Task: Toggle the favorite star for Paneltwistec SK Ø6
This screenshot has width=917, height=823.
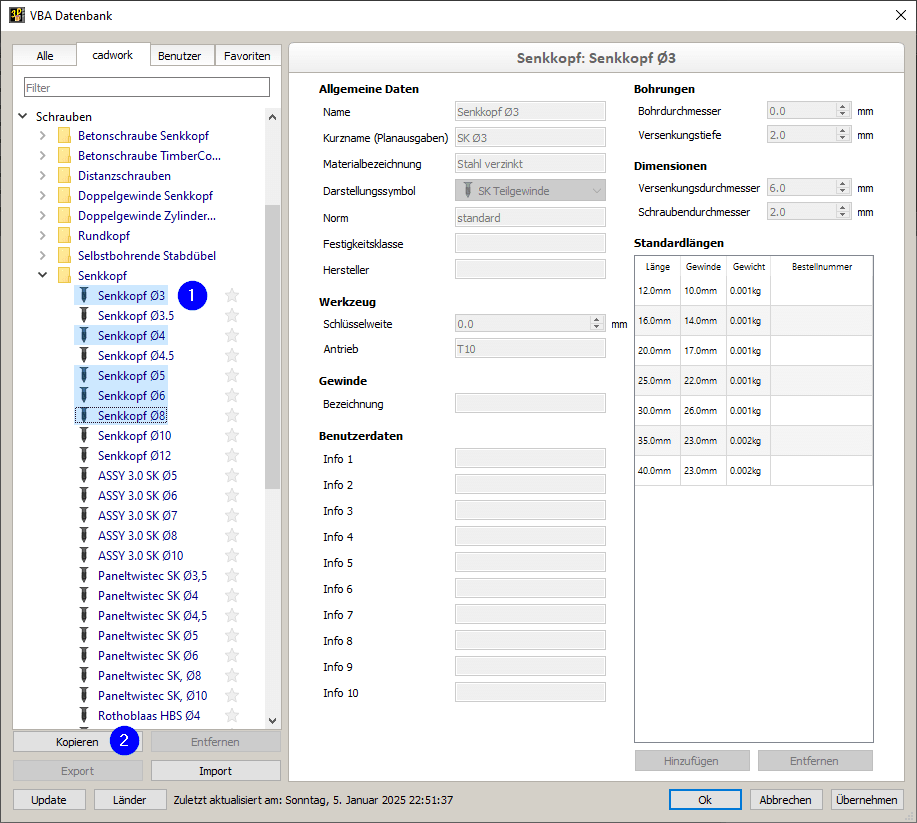Action: 232,655
